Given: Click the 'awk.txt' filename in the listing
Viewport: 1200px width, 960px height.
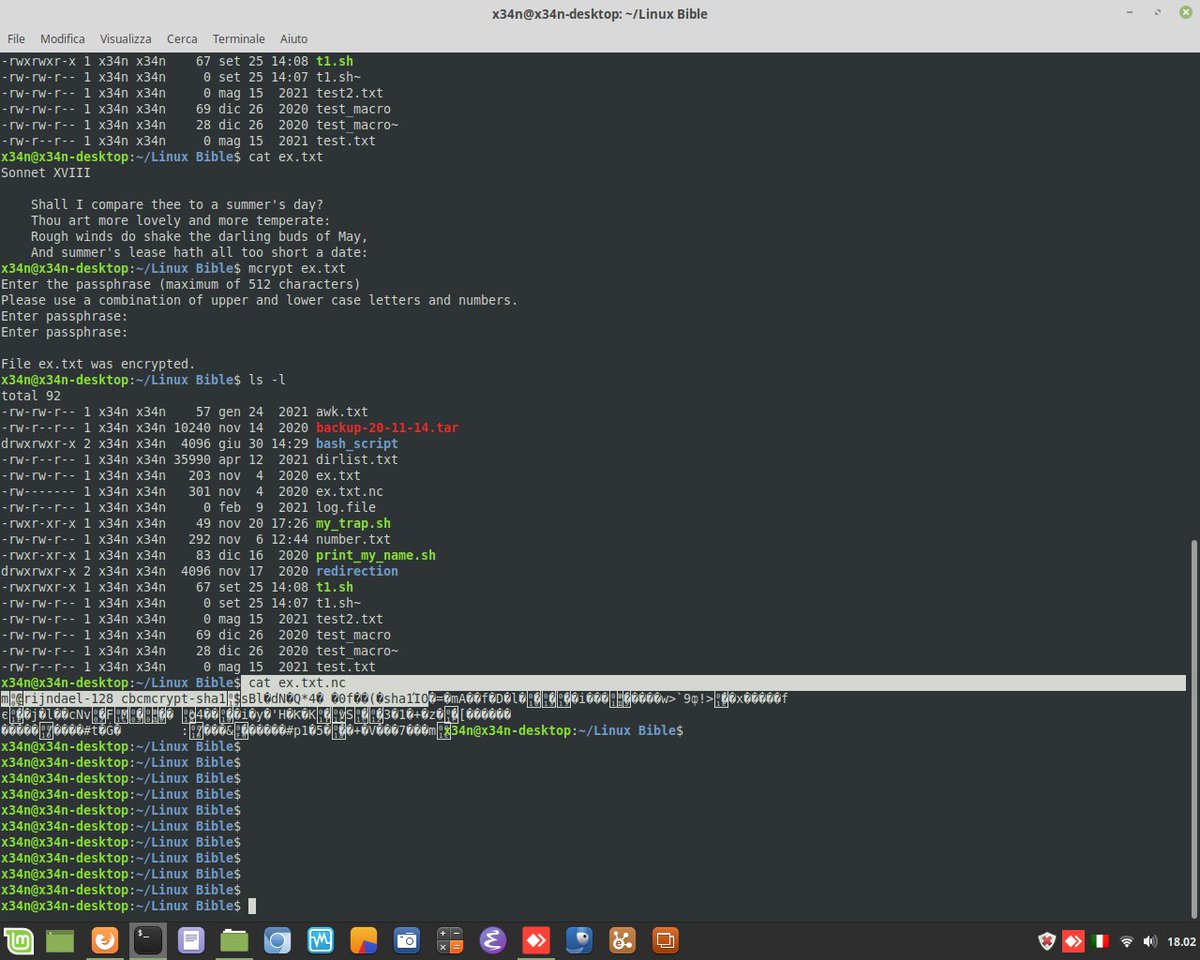Looking at the screenshot, I should click(342, 412).
